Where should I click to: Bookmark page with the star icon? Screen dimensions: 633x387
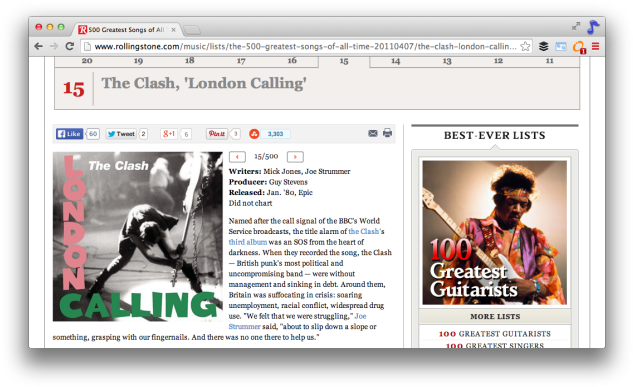point(525,46)
